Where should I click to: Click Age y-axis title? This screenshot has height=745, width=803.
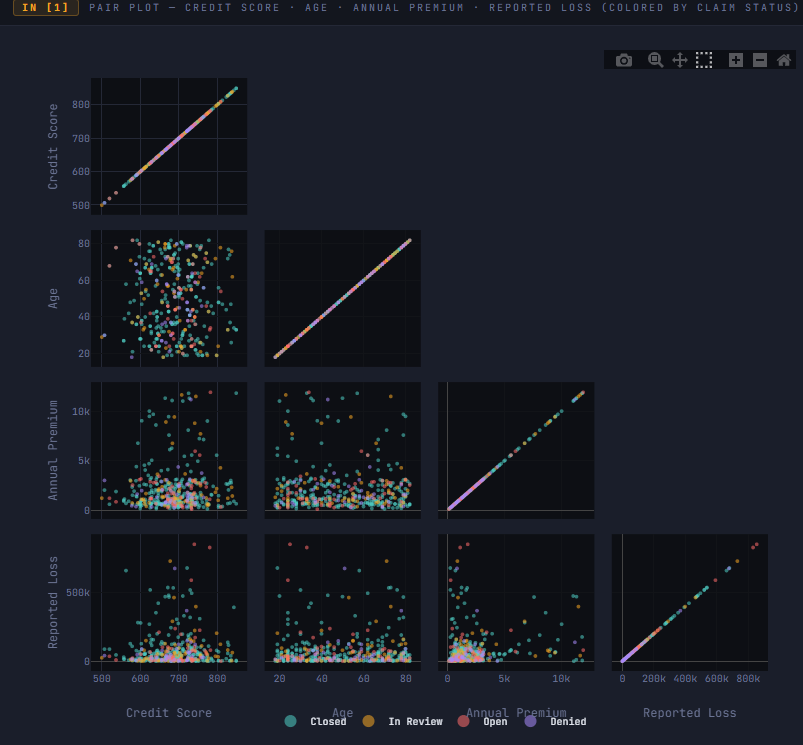point(53,298)
